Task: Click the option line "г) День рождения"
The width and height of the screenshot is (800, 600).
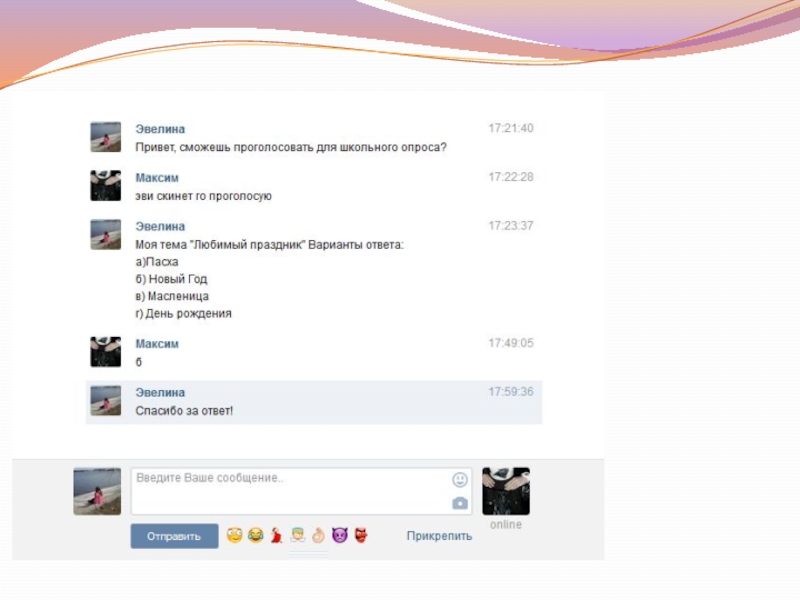Action: click(184, 314)
